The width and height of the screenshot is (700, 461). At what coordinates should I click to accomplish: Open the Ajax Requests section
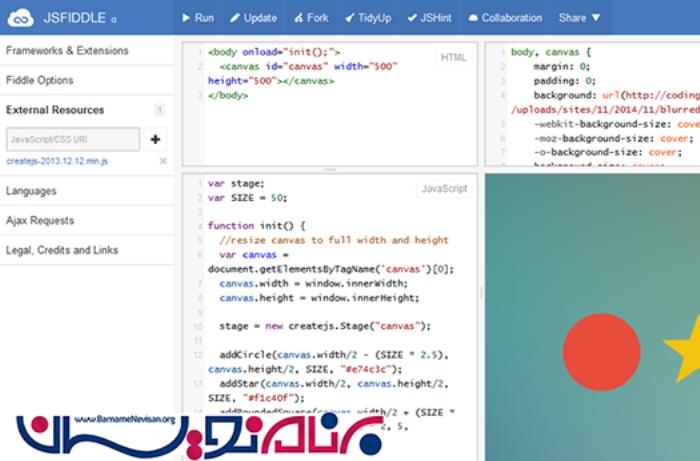(40, 220)
